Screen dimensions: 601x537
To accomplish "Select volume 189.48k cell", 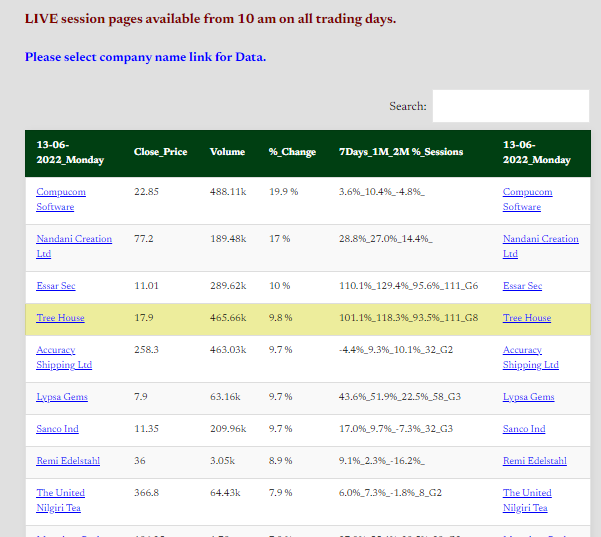I will pyautogui.click(x=228, y=239).
